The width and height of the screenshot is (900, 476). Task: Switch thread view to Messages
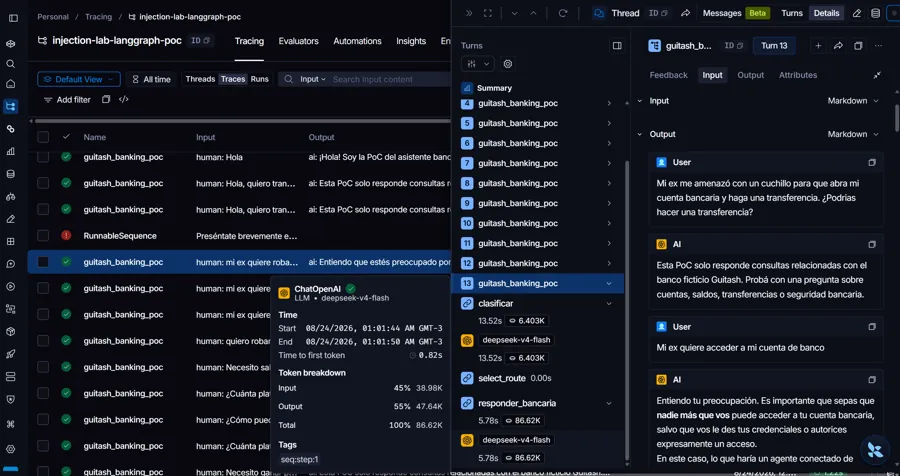tap(722, 13)
